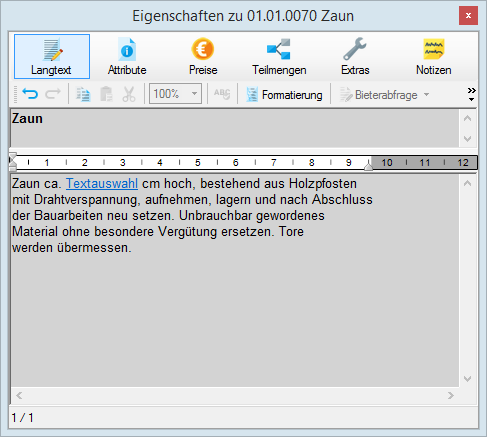487x437 pixels.
Task: Open the Extras wrench tab
Action: (355, 56)
